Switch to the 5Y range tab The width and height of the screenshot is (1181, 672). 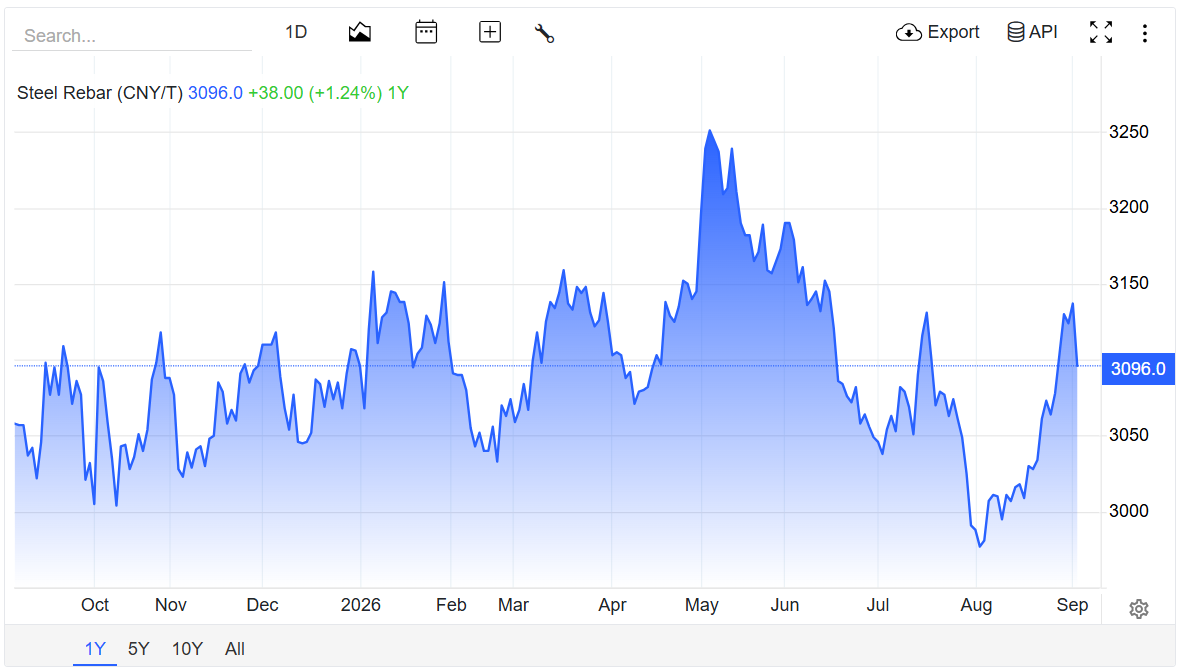pos(139,649)
